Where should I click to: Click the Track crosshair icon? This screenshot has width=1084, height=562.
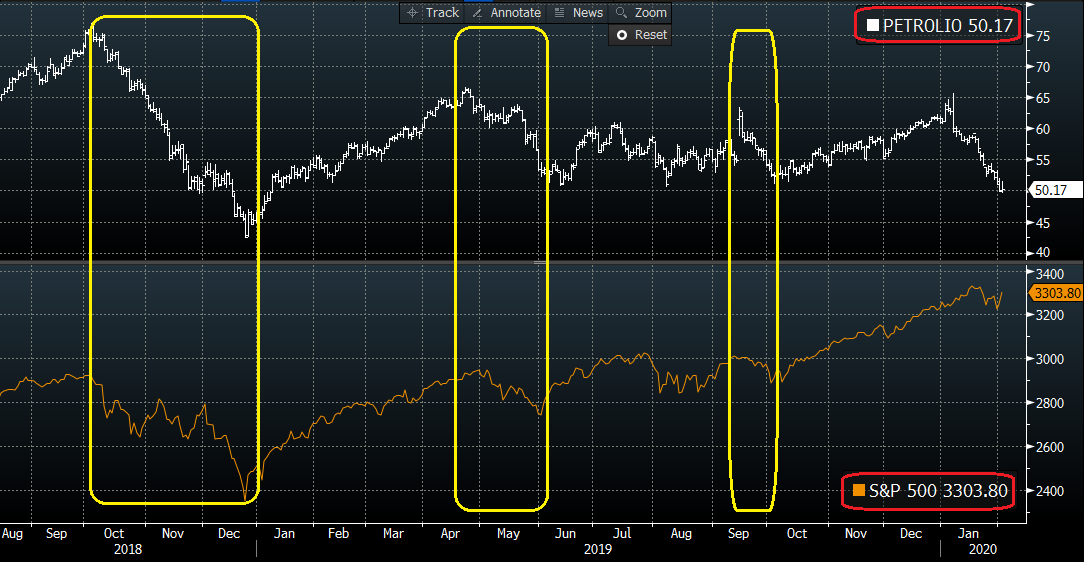tap(412, 13)
